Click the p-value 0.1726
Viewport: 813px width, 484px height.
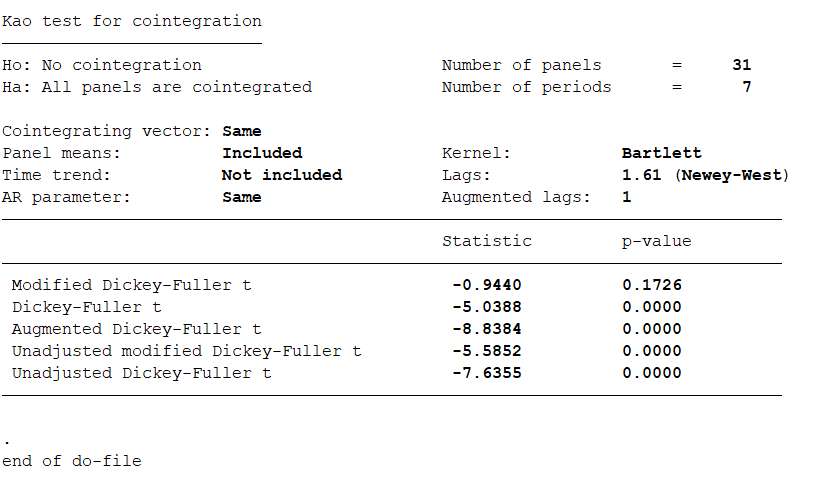pyautogui.click(x=651, y=285)
